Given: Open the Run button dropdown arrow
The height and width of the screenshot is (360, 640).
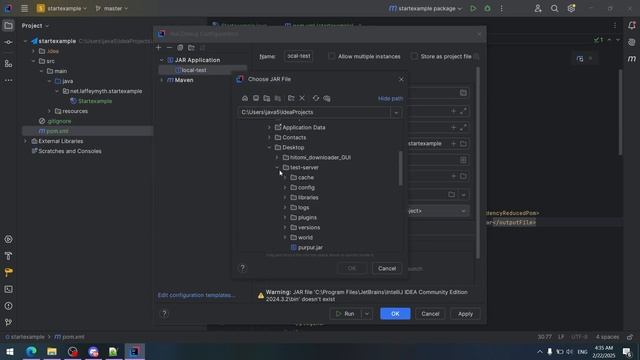Looking at the screenshot, I should point(367,314).
